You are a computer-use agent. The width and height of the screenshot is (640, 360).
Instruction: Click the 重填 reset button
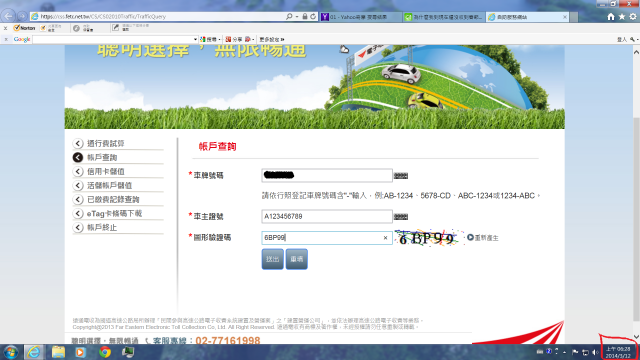click(x=296, y=259)
